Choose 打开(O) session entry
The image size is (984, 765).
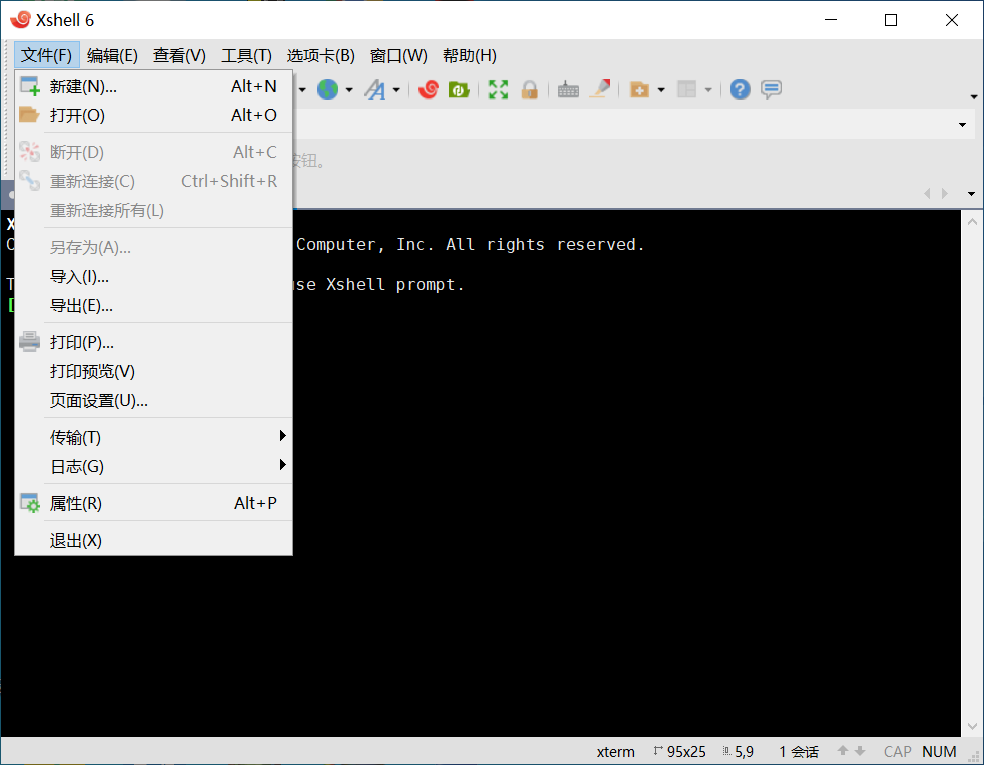click(153, 115)
